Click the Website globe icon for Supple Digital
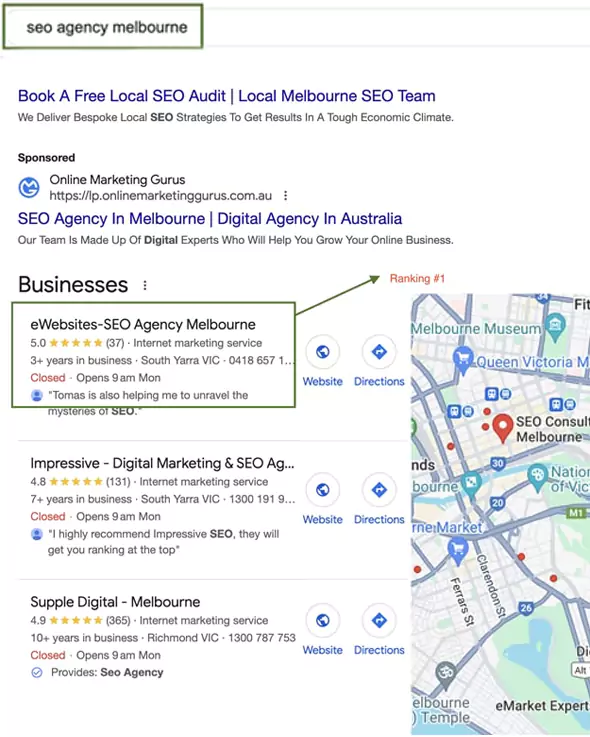 coord(323,620)
